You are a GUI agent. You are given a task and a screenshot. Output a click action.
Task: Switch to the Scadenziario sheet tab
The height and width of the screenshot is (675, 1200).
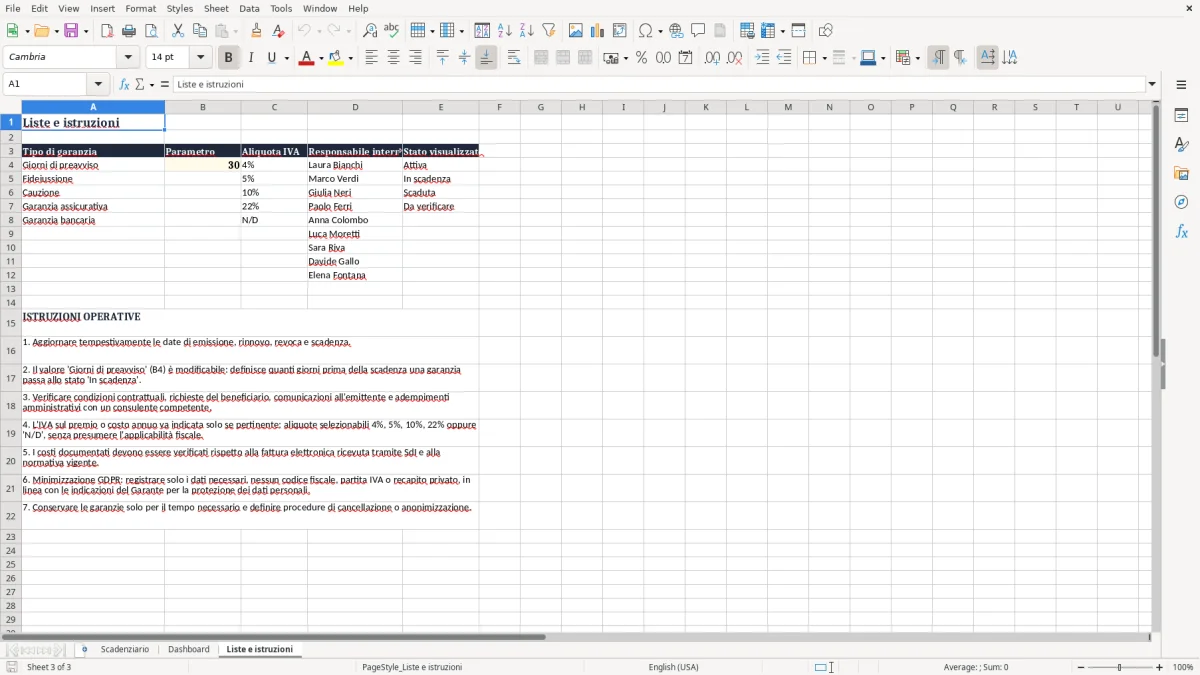pyautogui.click(x=125, y=649)
